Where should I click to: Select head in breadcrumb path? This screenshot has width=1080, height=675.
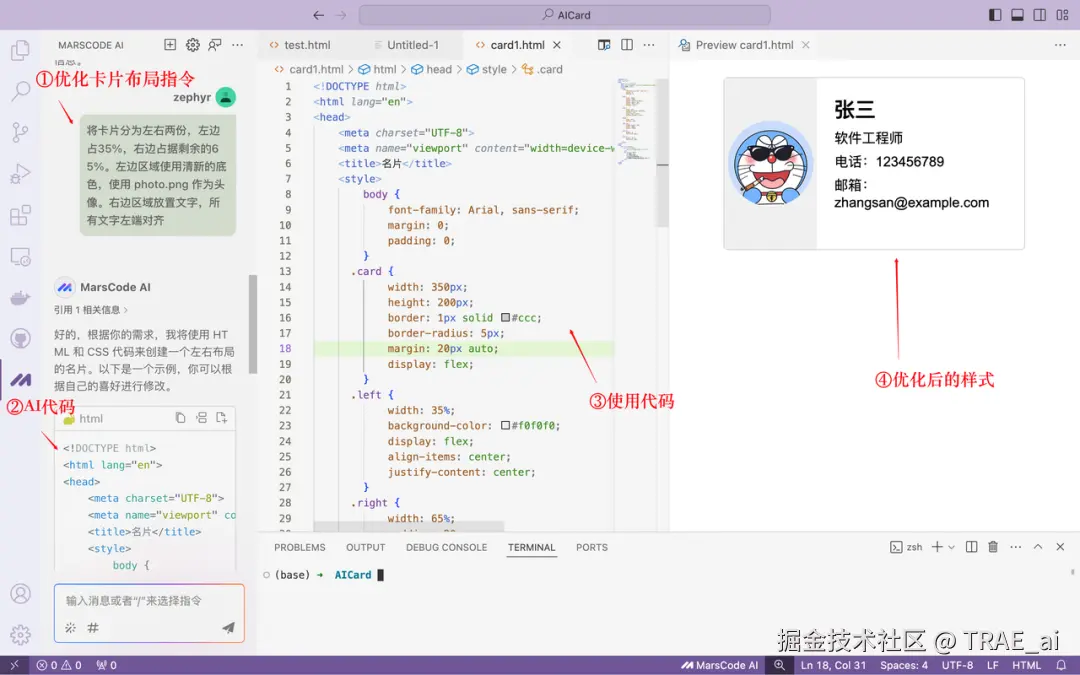tap(431, 70)
